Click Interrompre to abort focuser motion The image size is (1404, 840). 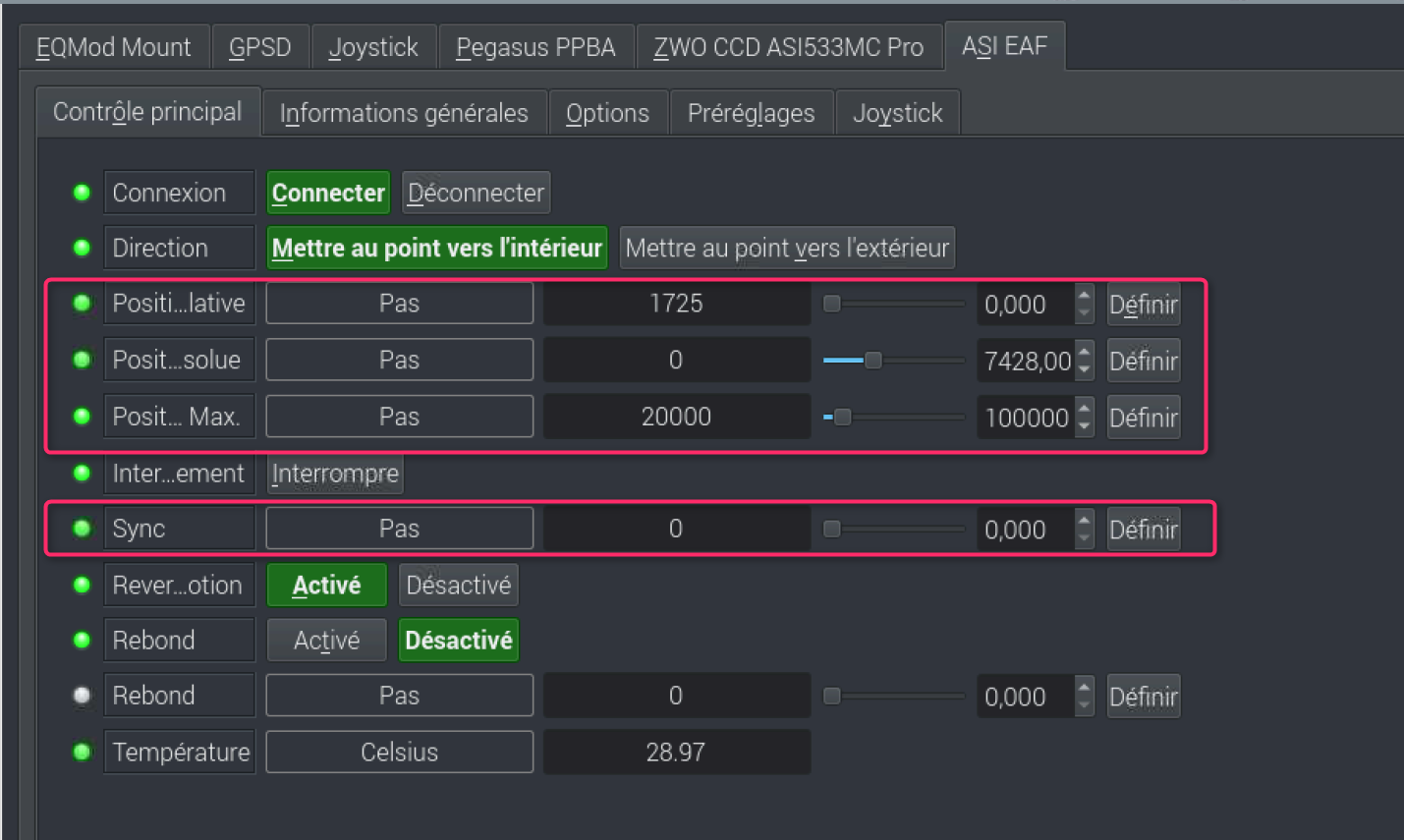point(335,474)
